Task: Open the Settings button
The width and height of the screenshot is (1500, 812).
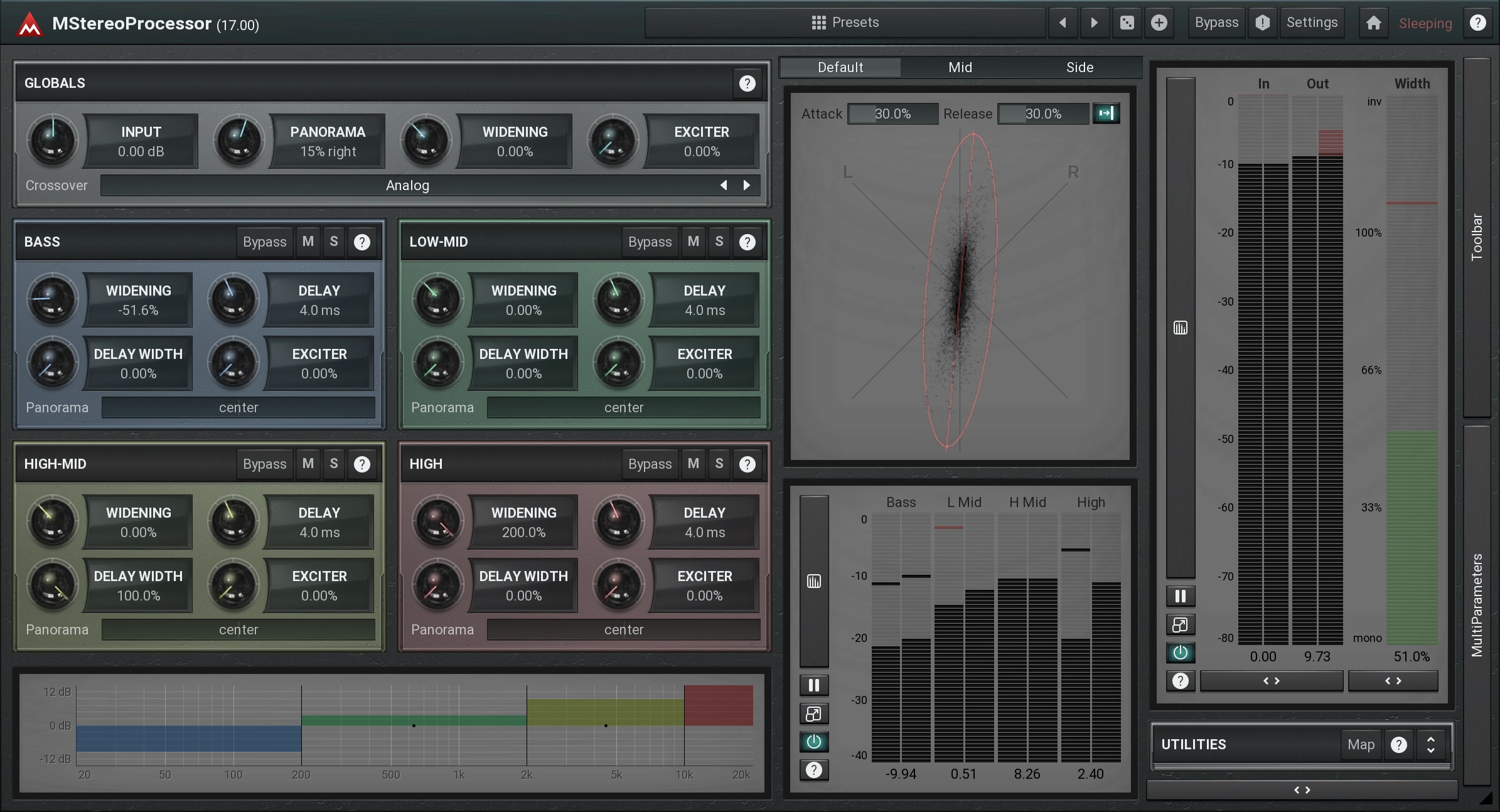Action: pos(1312,23)
